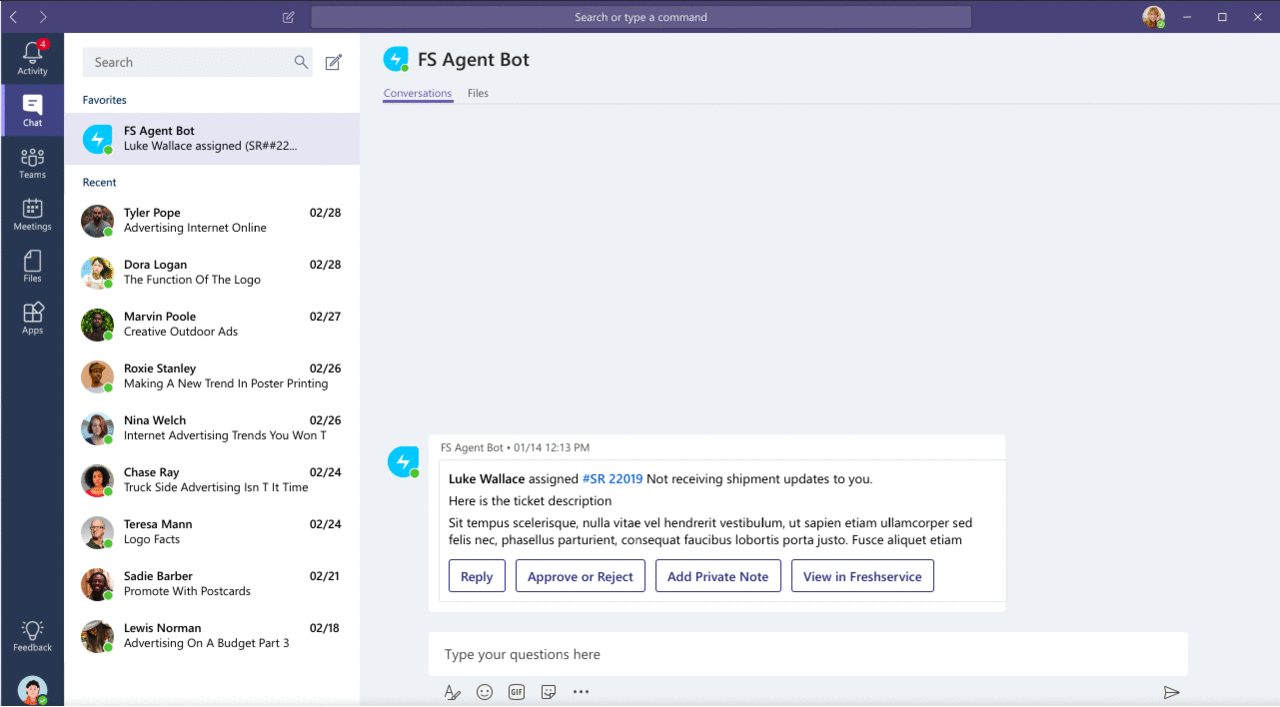Click the bot avatar beside the message

coord(402,462)
